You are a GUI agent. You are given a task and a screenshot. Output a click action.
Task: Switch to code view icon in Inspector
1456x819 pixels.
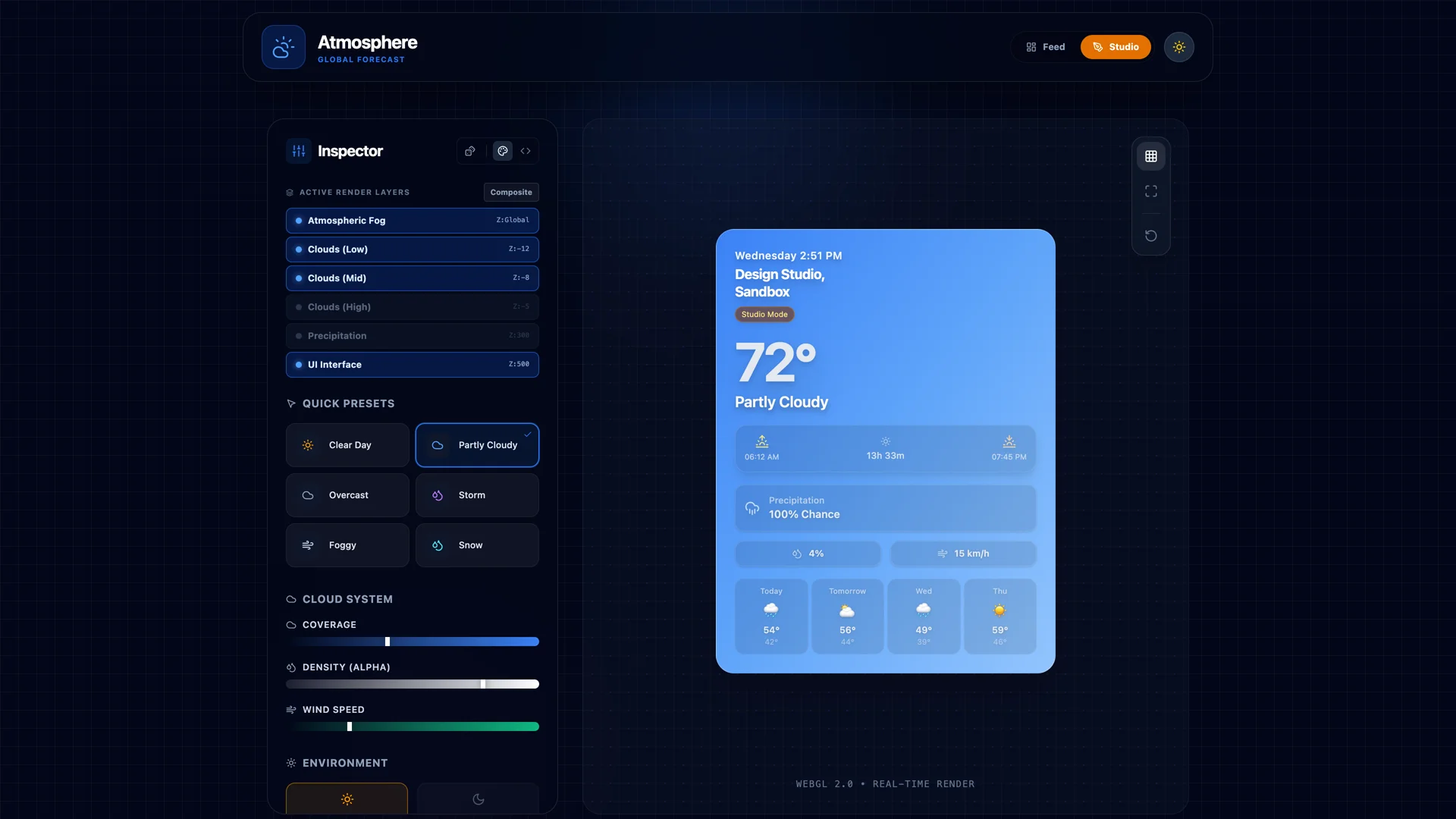tap(526, 151)
